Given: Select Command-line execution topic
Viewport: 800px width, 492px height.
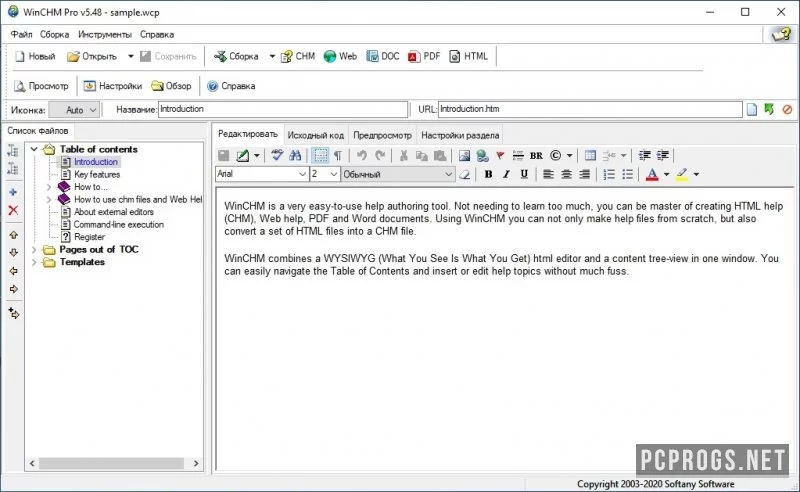Looking at the screenshot, I should [x=118, y=225].
